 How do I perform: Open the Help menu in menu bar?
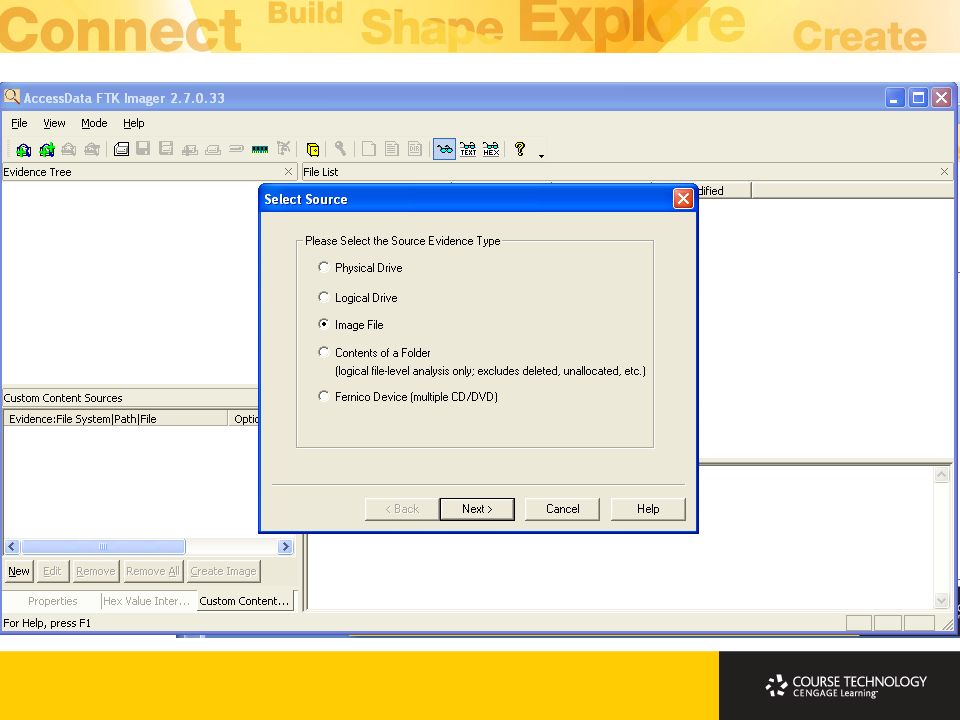pyautogui.click(x=133, y=123)
